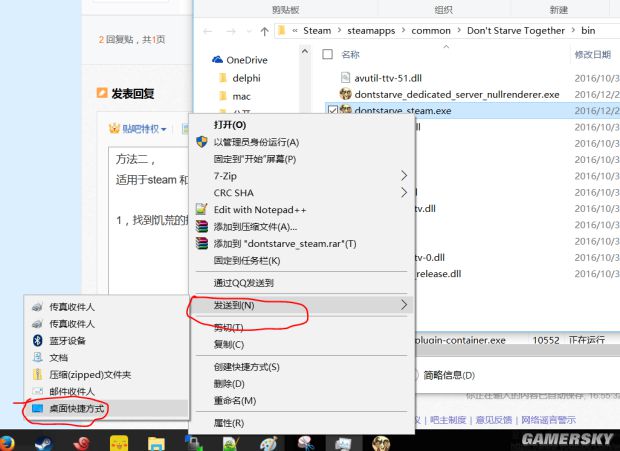The image size is (620, 451).
Task: Click the Run as administrator shield icon
Action: coord(202,142)
